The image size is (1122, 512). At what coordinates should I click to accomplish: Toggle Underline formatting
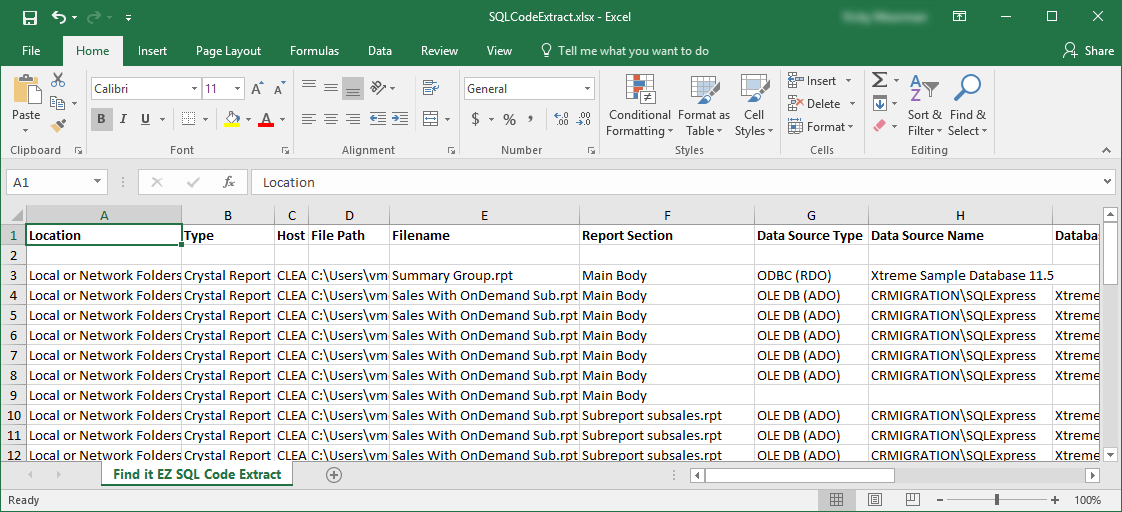pos(145,119)
